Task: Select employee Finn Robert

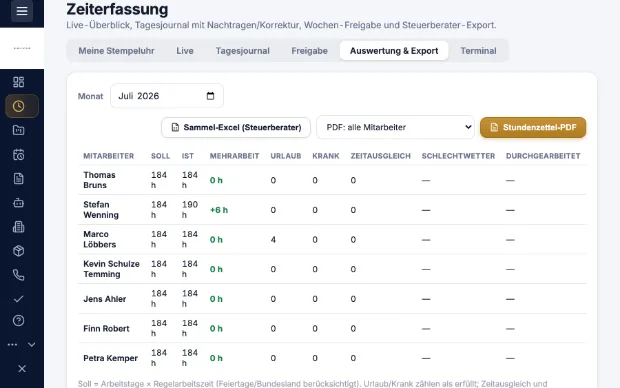Action: pyautogui.click(x=106, y=329)
